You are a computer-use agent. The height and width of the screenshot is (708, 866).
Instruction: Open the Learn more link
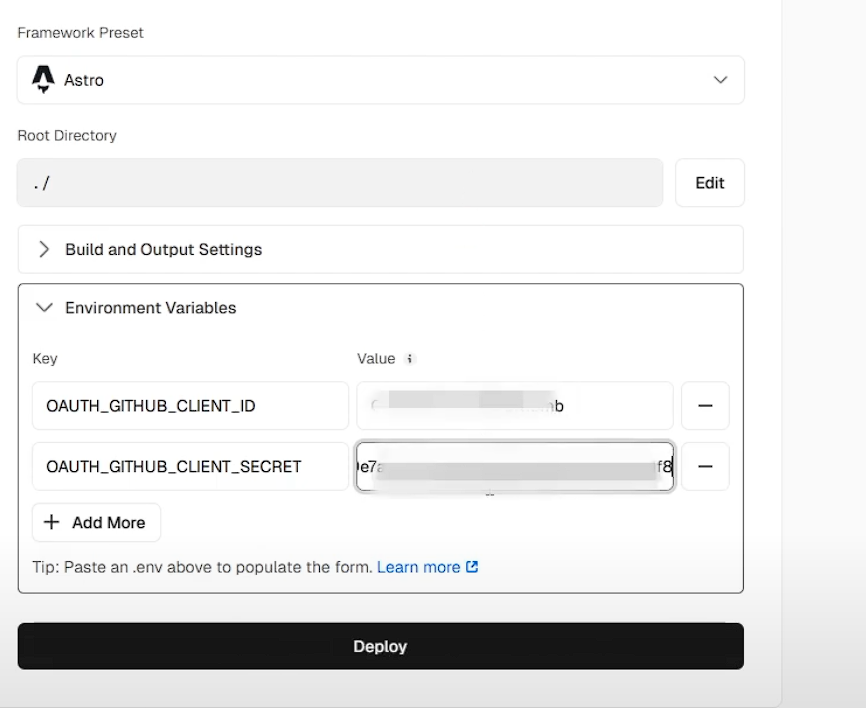(x=418, y=567)
